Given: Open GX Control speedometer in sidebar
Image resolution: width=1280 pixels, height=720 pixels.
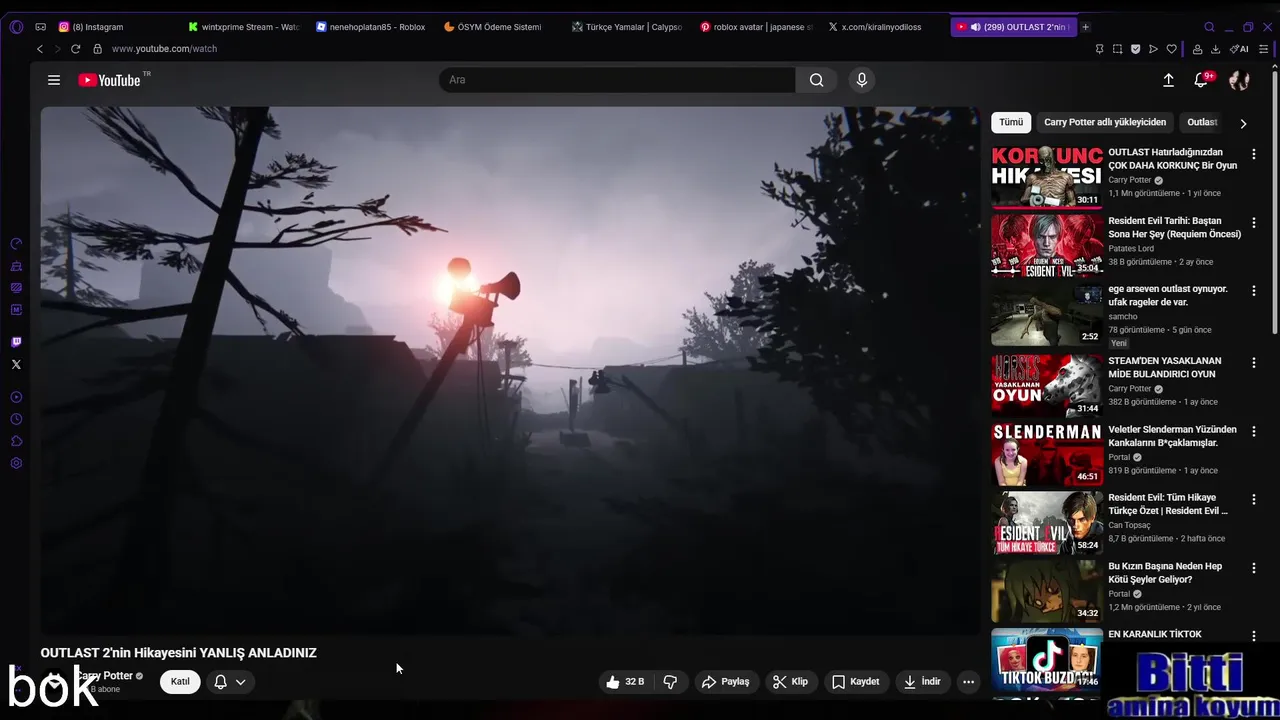Looking at the screenshot, I should pyautogui.click(x=16, y=244).
